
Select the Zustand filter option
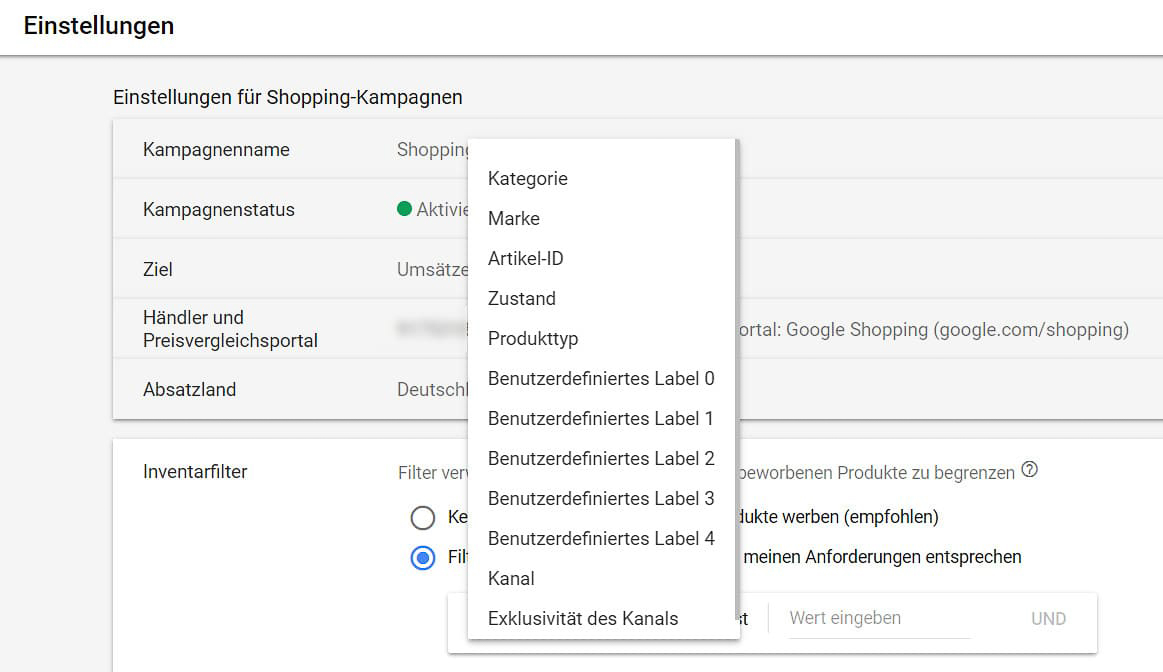[x=521, y=299]
